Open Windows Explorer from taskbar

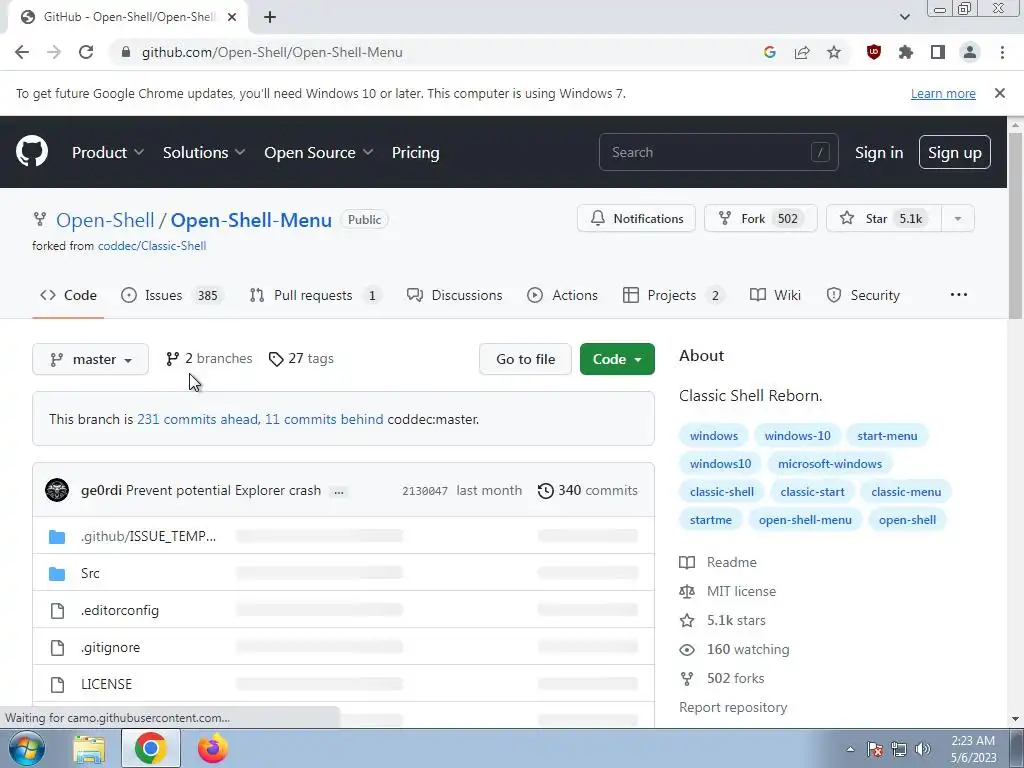pyautogui.click(x=89, y=748)
